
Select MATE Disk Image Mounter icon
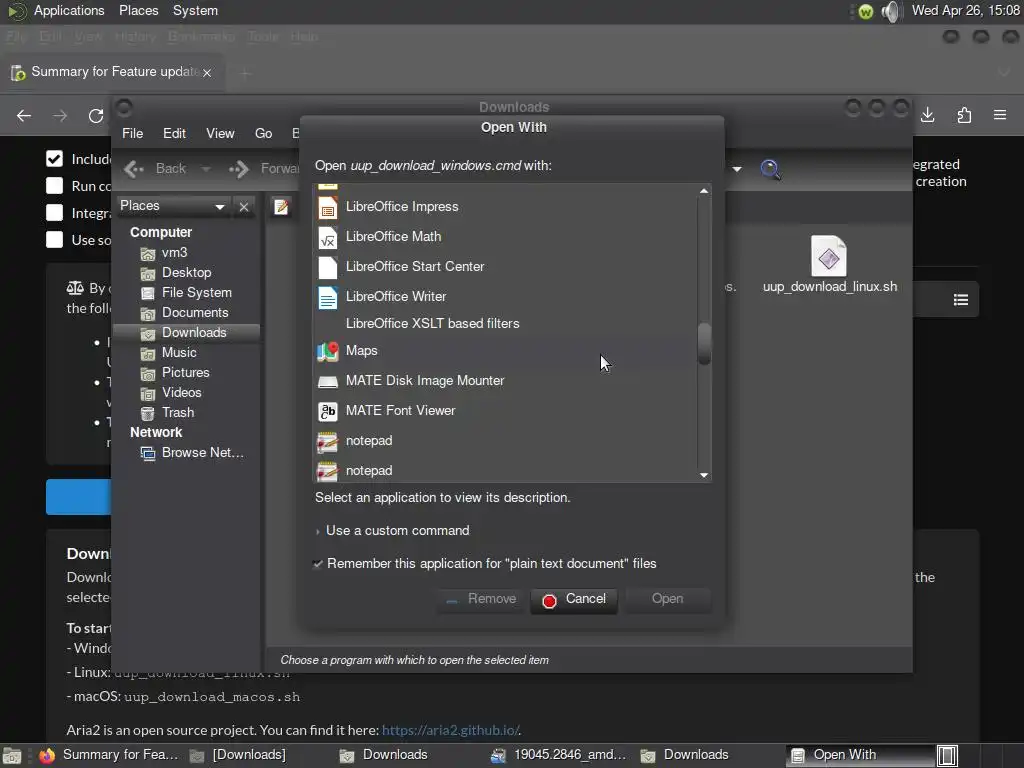tap(328, 381)
